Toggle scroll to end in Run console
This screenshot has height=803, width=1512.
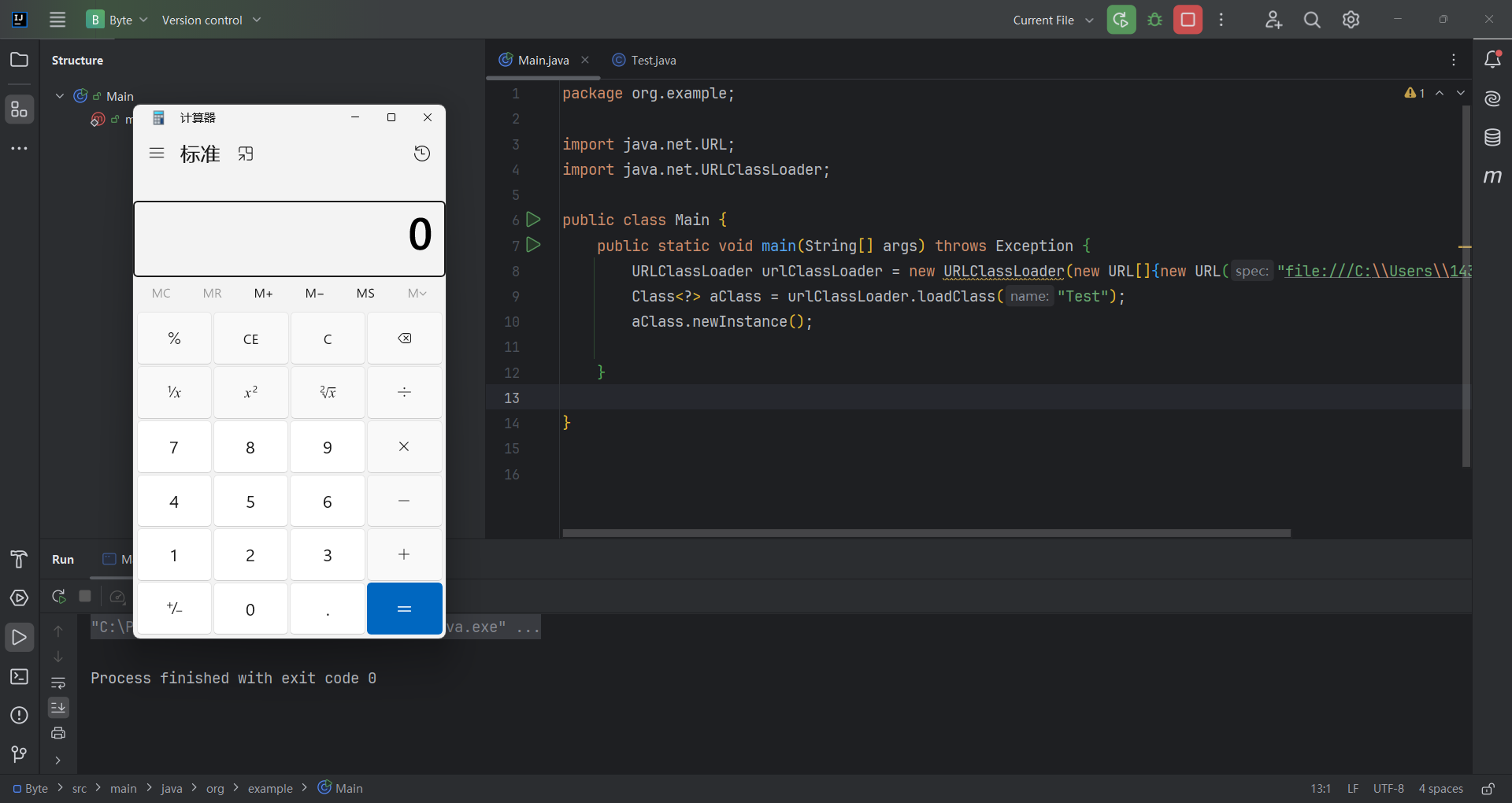click(58, 708)
